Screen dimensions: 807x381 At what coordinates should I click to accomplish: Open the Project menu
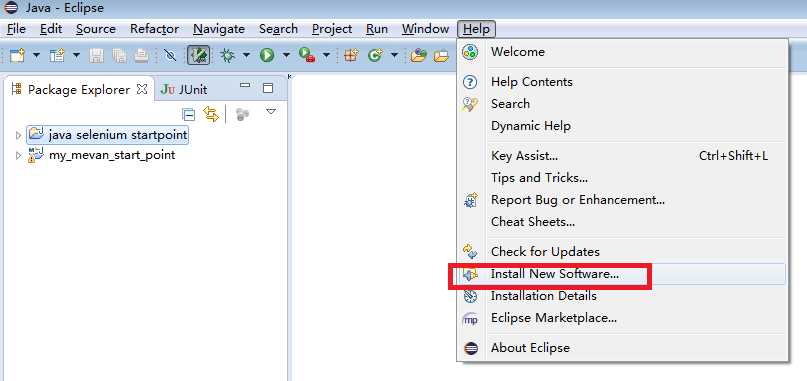332,29
